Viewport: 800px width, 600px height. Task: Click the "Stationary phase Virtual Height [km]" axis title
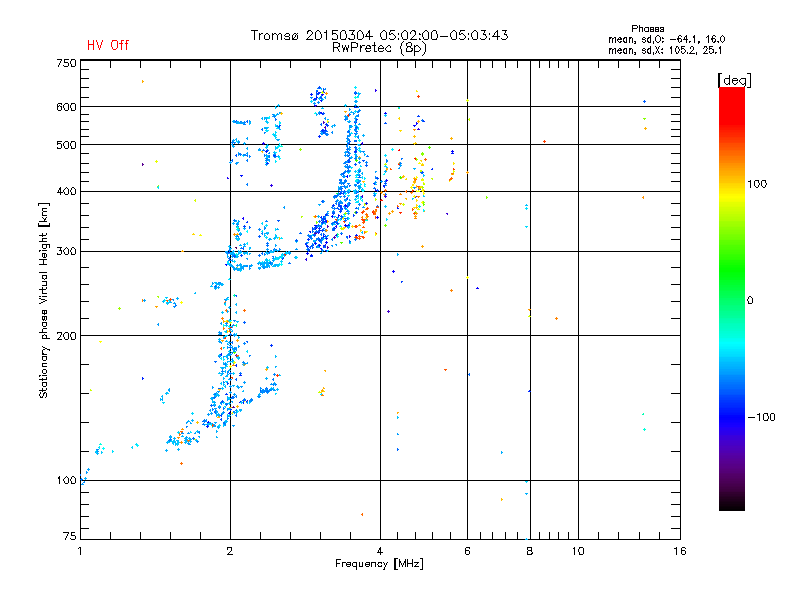pos(44,300)
